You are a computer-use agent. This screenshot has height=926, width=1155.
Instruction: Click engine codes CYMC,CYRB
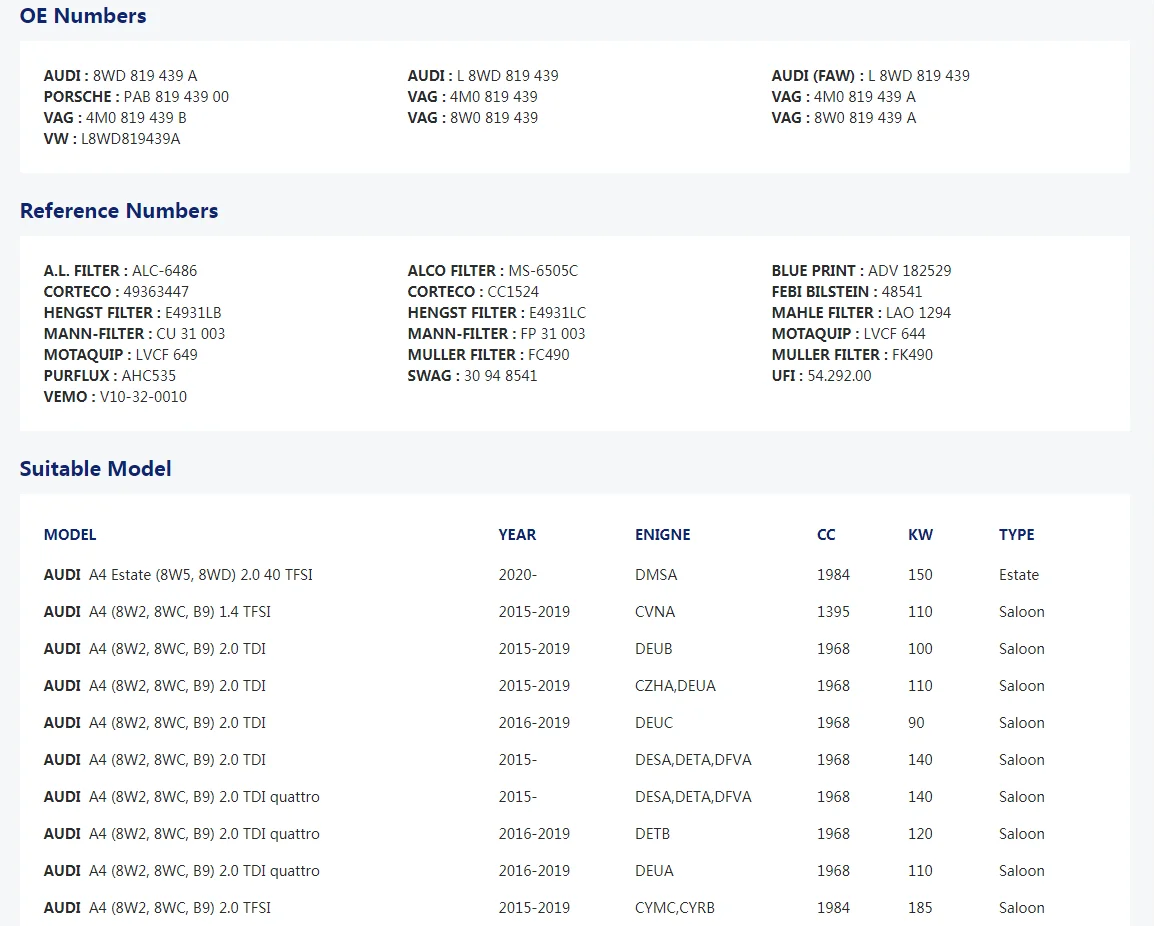[675, 908]
